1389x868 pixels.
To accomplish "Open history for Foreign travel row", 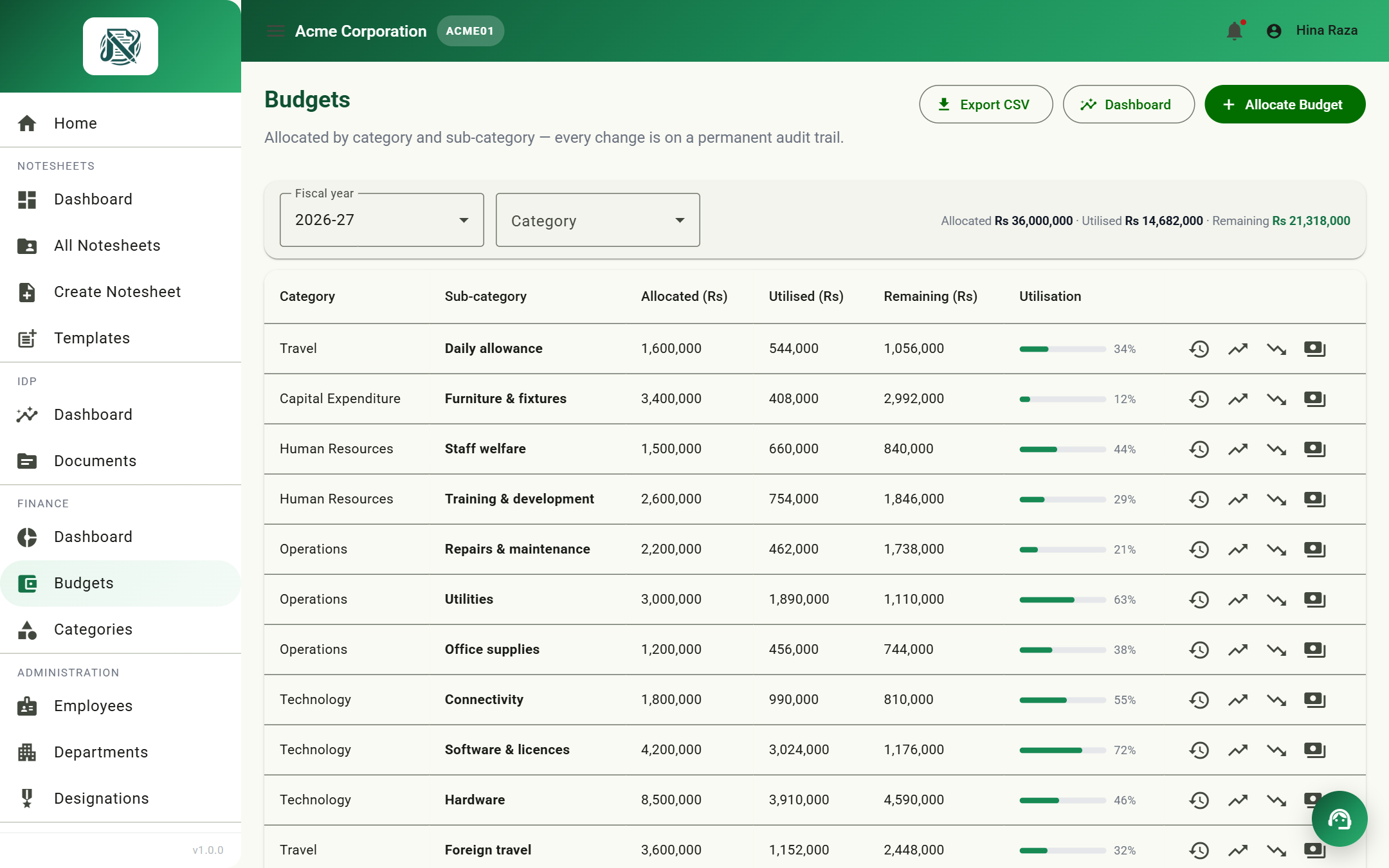I will (x=1199, y=850).
